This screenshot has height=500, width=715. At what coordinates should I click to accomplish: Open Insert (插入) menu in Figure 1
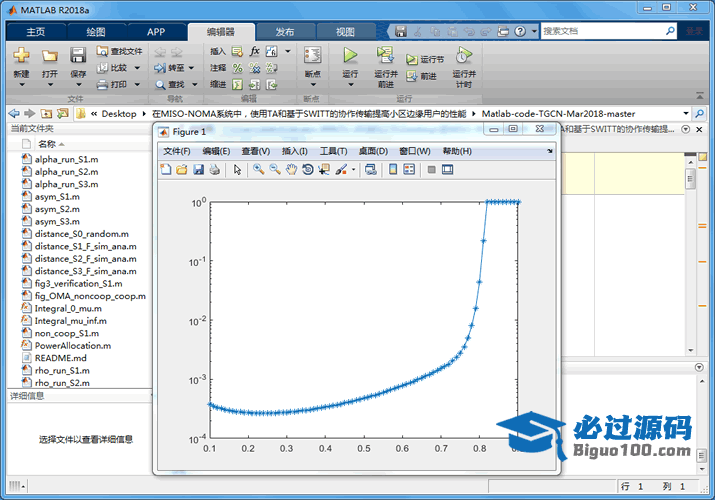[295, 151]
